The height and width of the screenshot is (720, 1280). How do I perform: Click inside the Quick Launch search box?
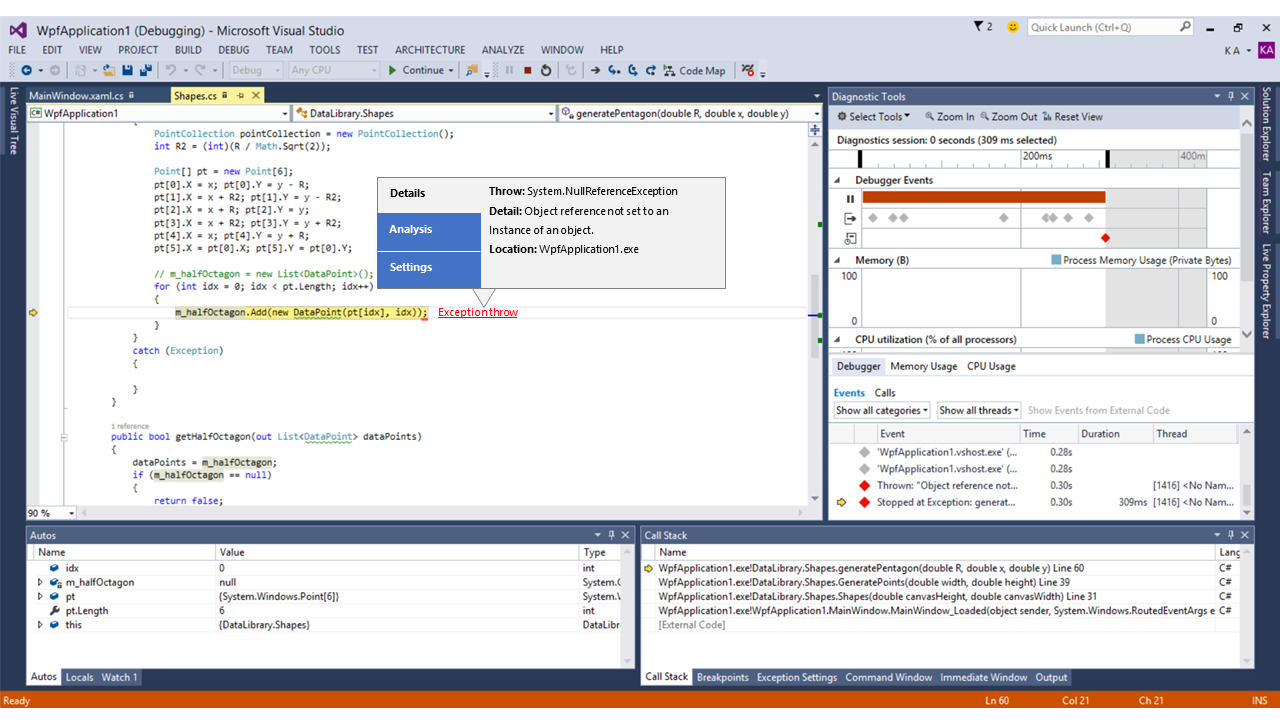(1110, 27)
